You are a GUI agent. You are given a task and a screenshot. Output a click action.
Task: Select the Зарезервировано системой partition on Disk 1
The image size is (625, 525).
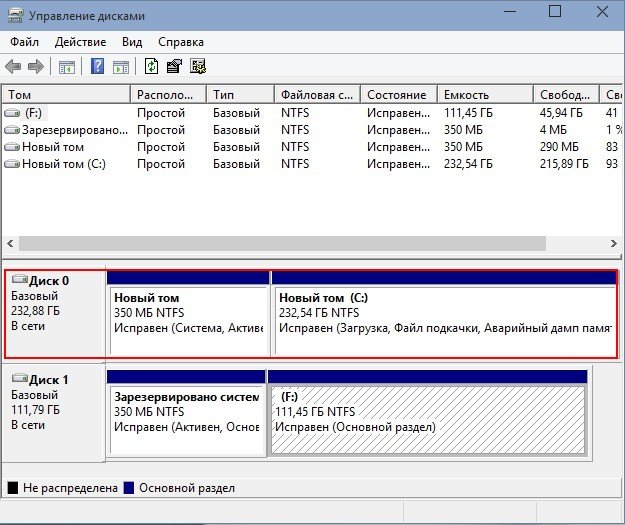pyautogui.click(x=186, y=413)
